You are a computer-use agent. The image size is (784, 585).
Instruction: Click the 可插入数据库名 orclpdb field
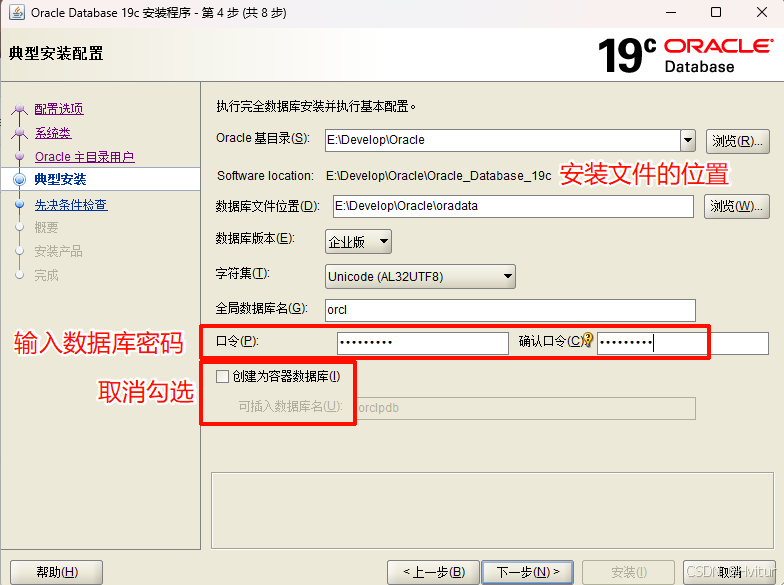(x=526, y=408)
